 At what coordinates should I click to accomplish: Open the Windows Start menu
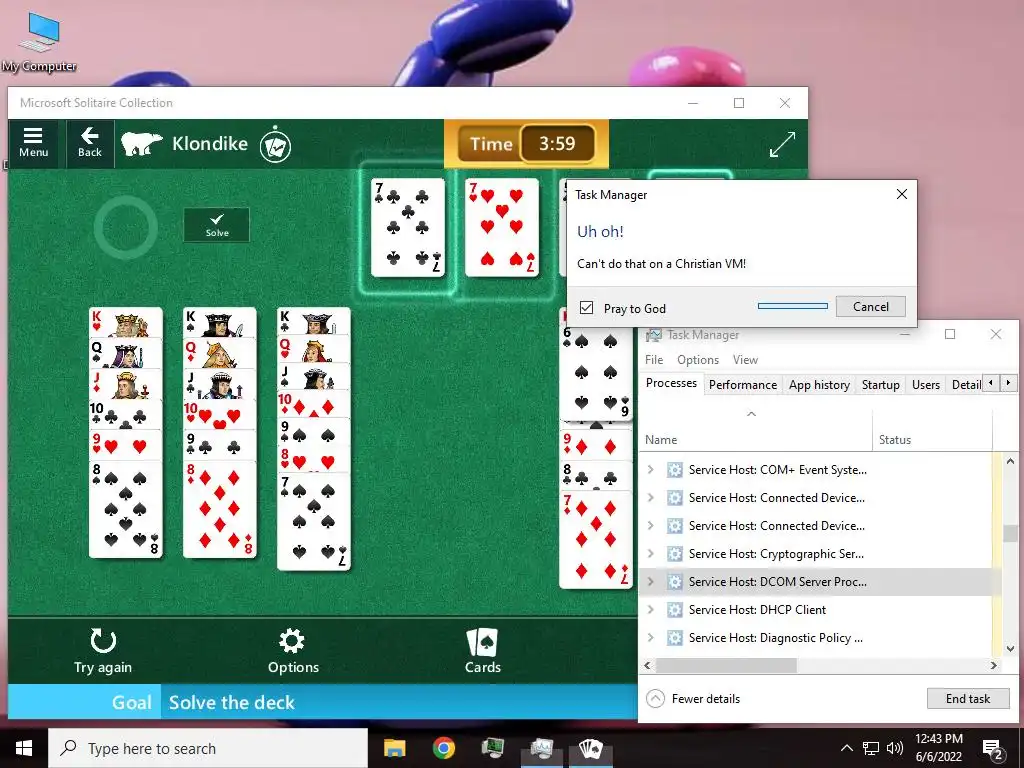pyautogui.click(x=24, y=748)
